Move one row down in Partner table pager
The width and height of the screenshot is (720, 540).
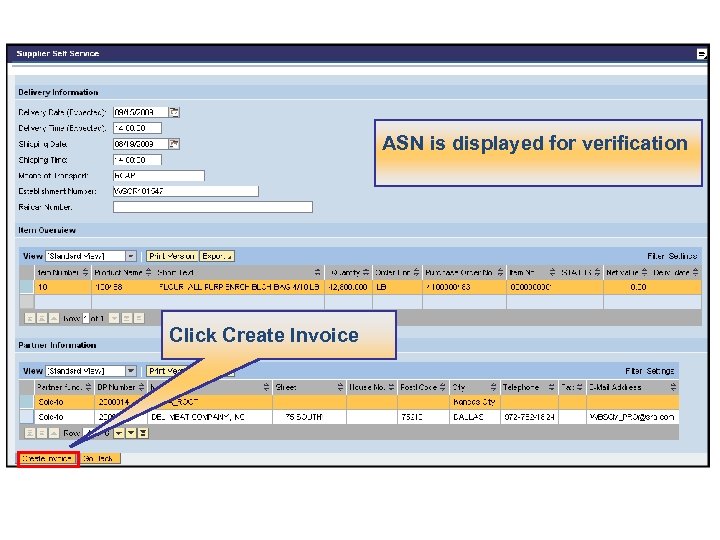point(119,433)
